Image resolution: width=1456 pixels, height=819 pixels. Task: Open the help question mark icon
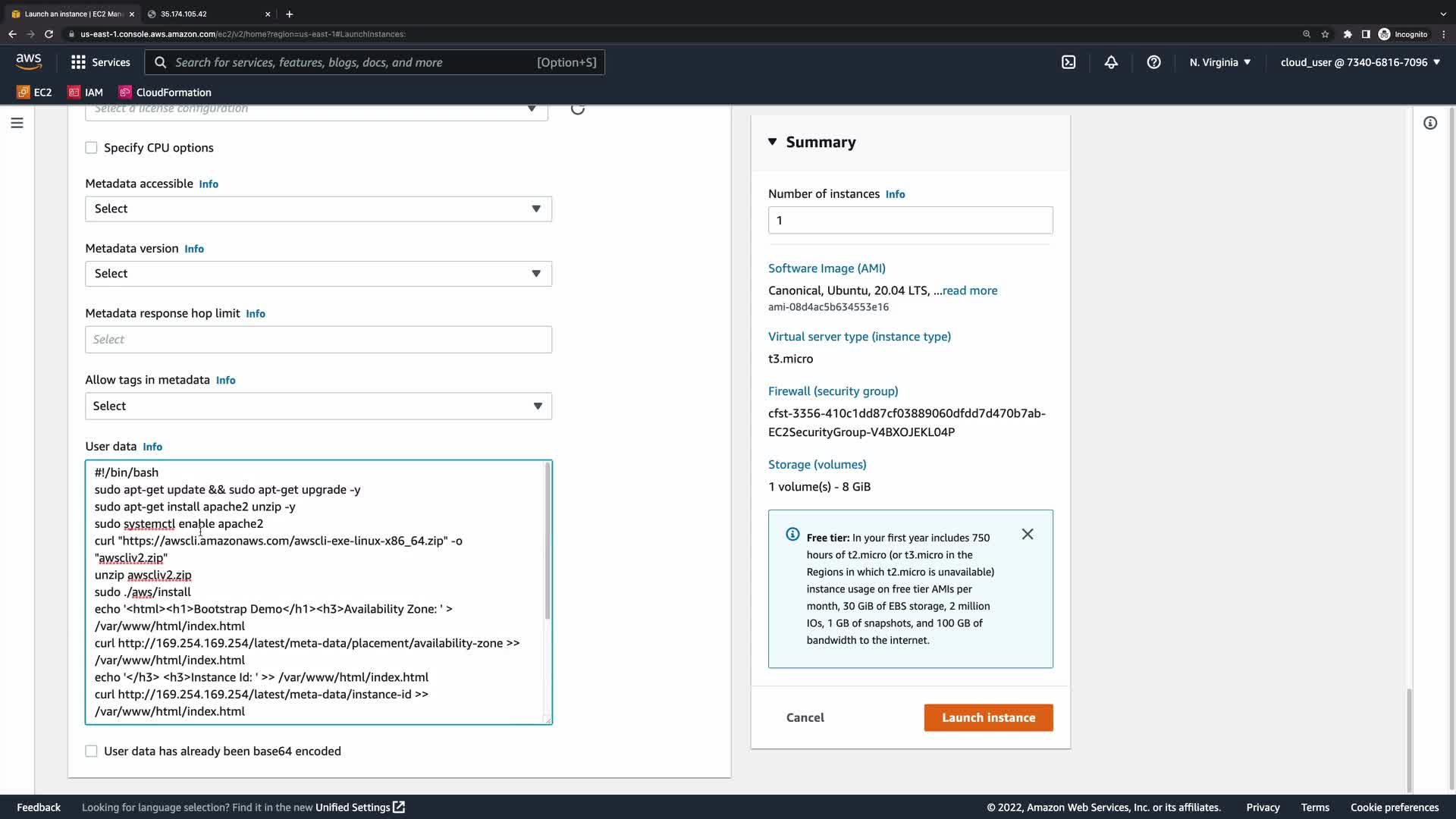coord(1153,62)
